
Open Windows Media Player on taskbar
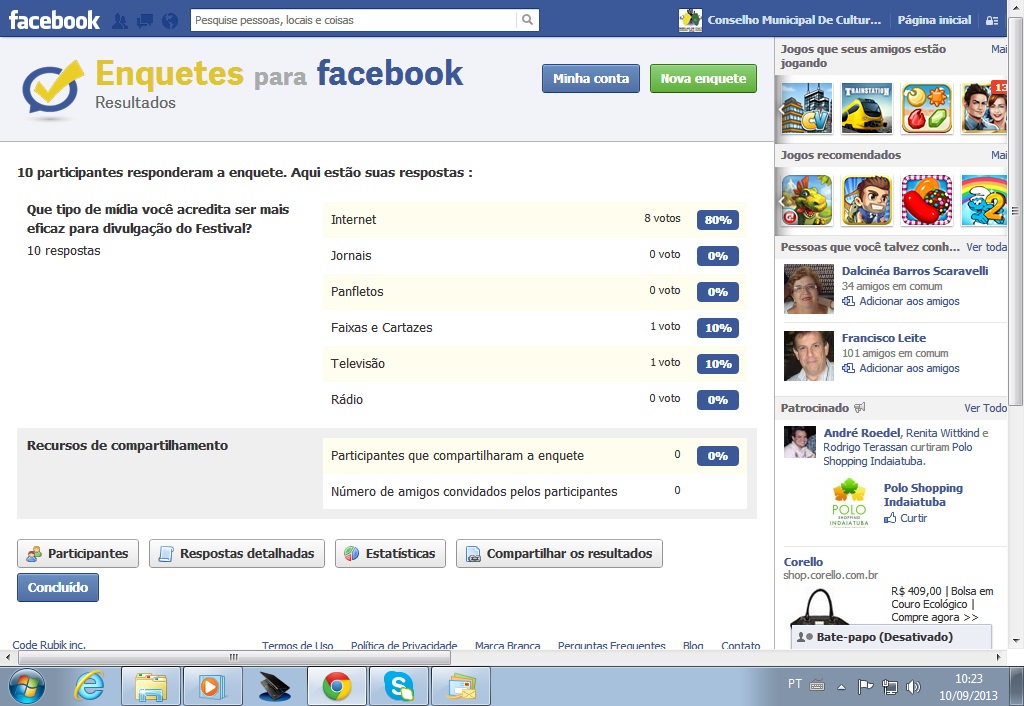[212, 686]
